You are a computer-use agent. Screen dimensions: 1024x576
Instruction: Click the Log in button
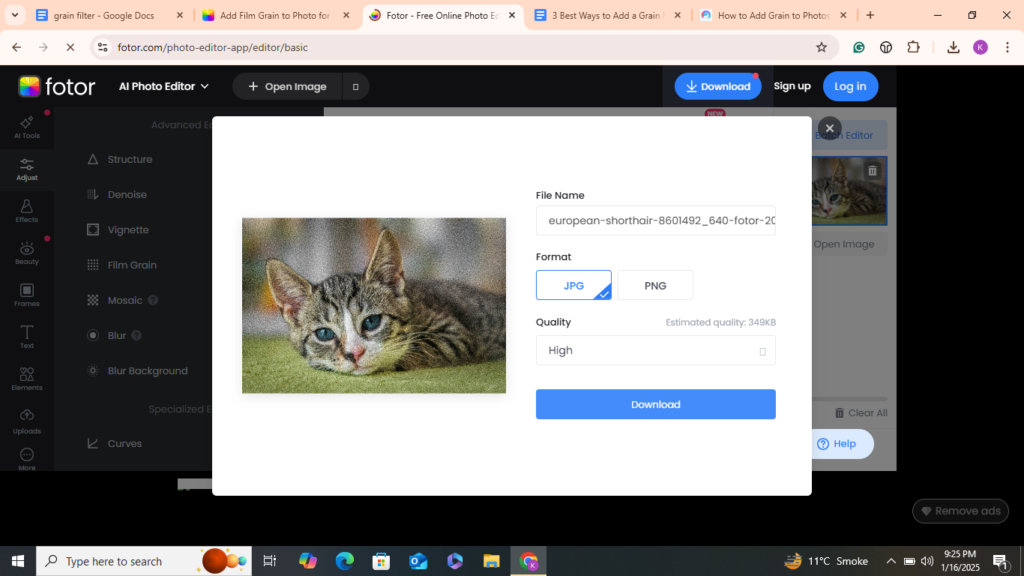[850, 86]
